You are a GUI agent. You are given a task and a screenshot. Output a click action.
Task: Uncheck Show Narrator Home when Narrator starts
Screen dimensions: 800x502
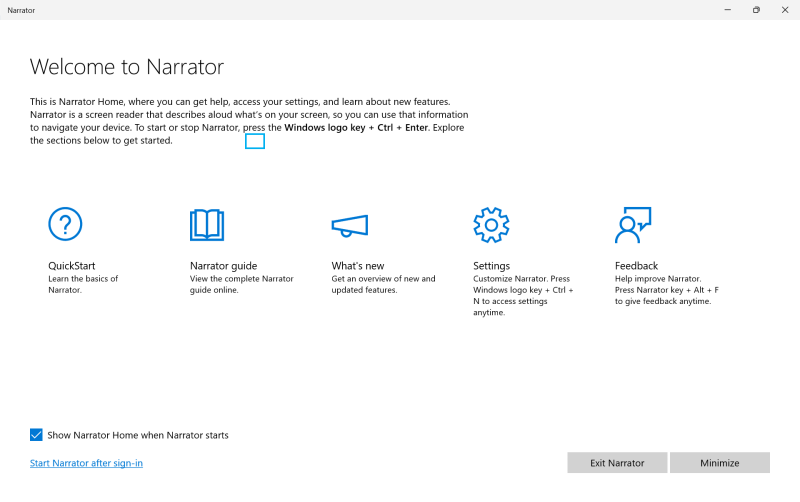tap(37, 435)
